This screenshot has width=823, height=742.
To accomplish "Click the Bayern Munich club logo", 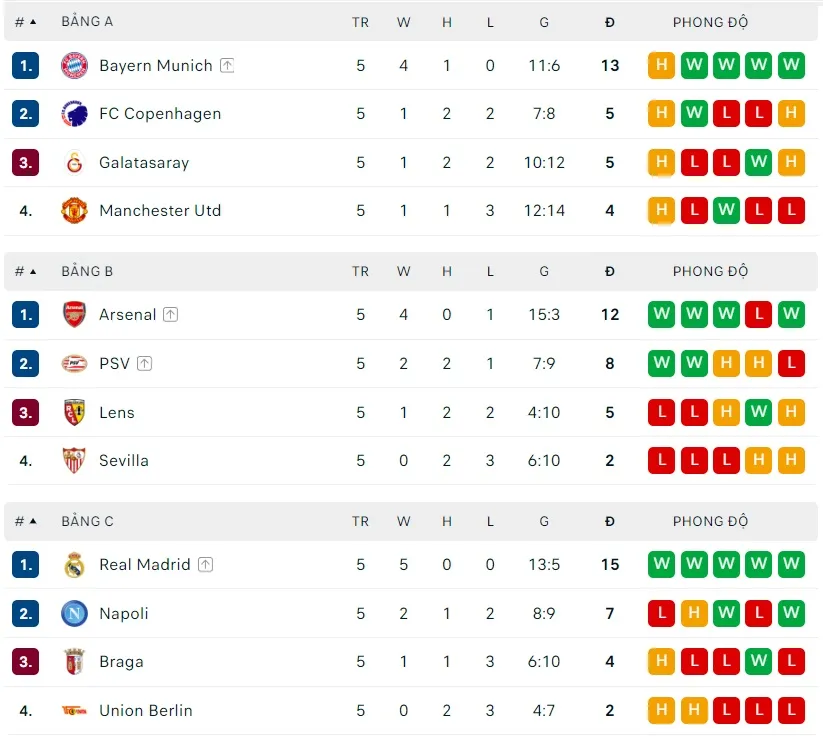I will click(75, 66).
